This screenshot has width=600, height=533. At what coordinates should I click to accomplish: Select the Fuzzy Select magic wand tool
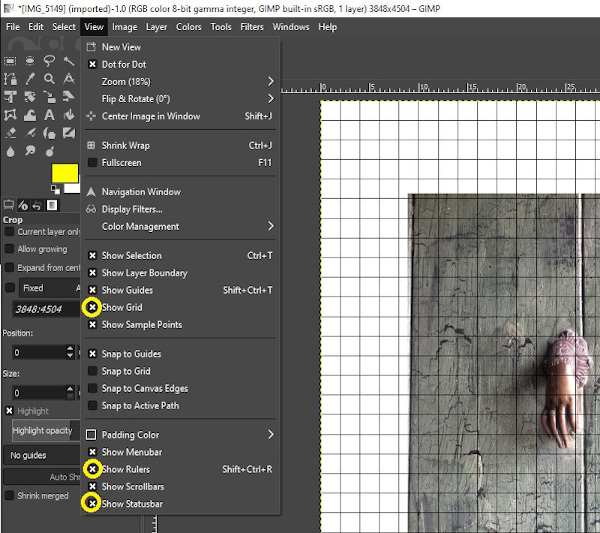[x=69, y=61]
